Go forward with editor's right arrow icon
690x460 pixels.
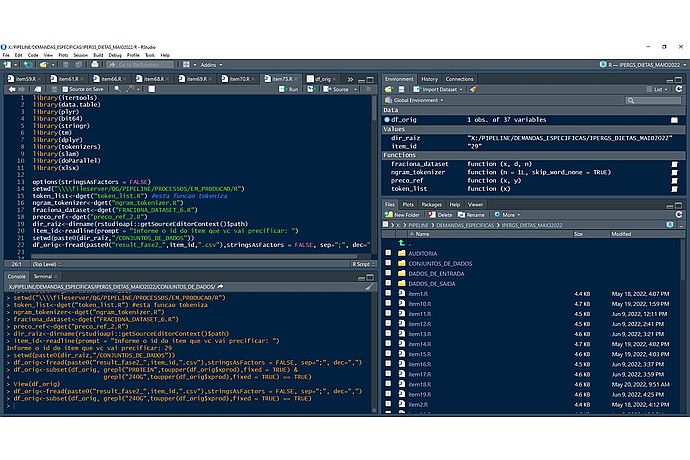[x=21, y=89]
